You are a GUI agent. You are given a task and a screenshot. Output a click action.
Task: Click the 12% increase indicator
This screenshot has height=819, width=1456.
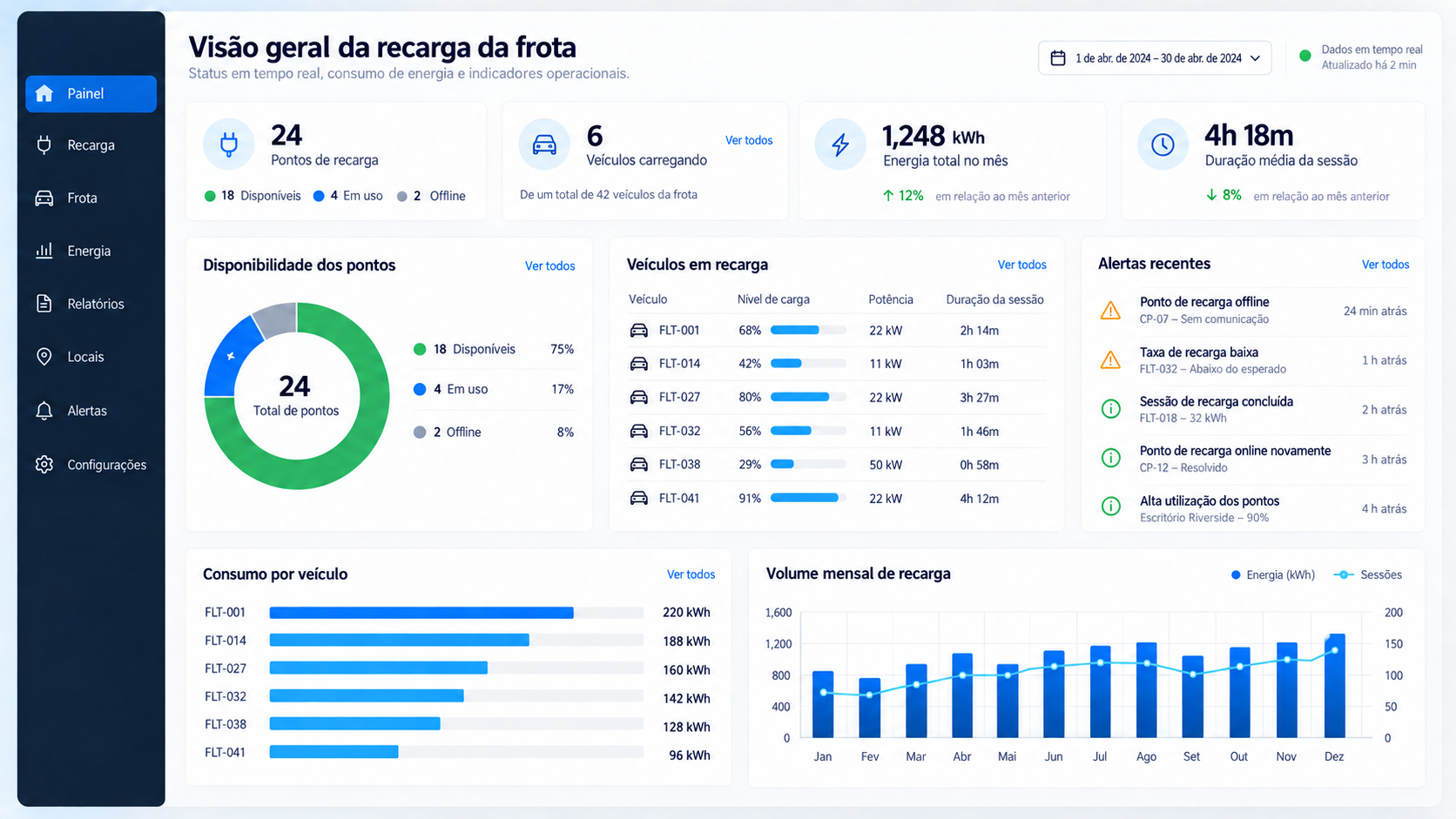(903, 196)
